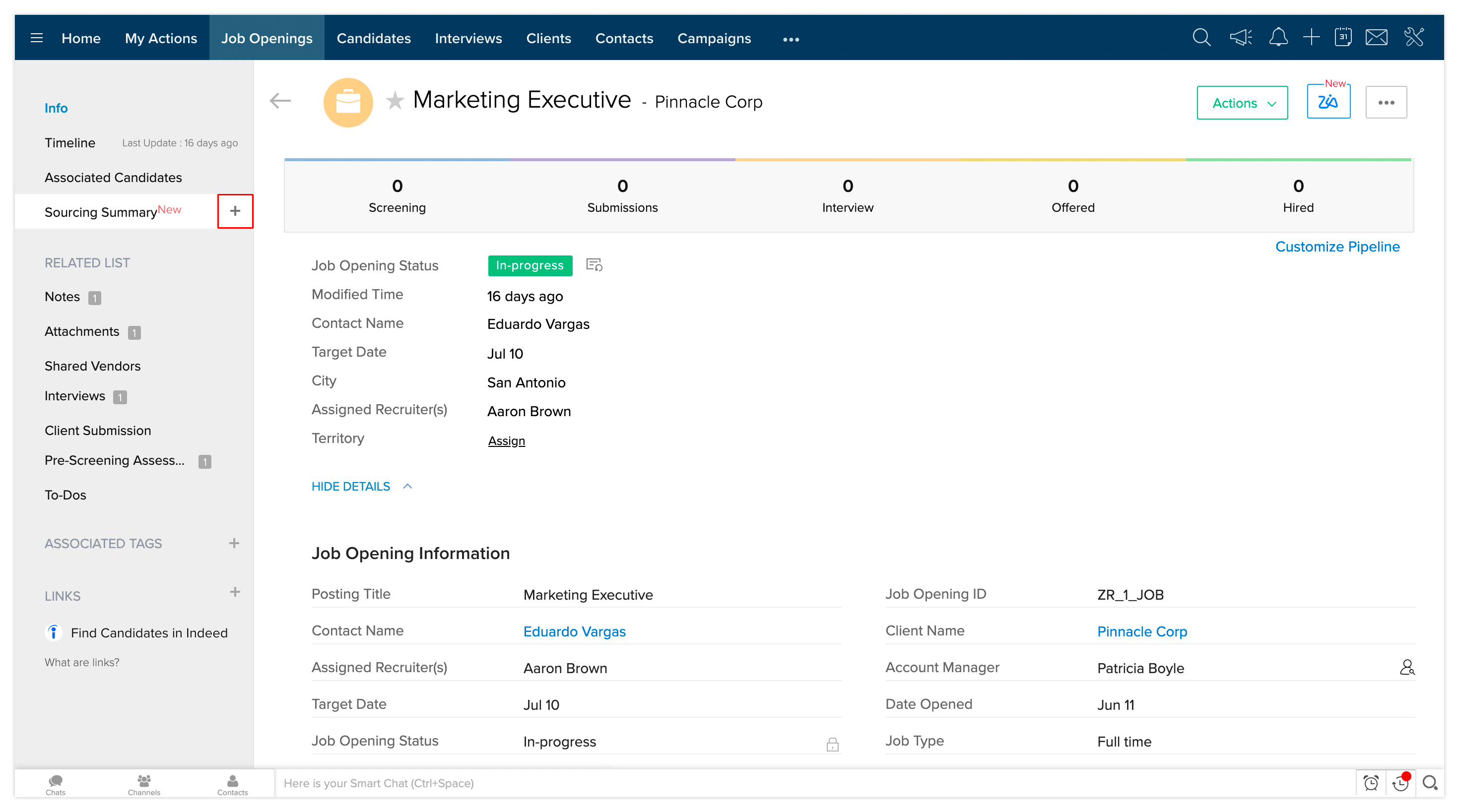Viewport: 1459px width, 812px height.
Task: Open the mail envelope icon
Action: 1376,38
